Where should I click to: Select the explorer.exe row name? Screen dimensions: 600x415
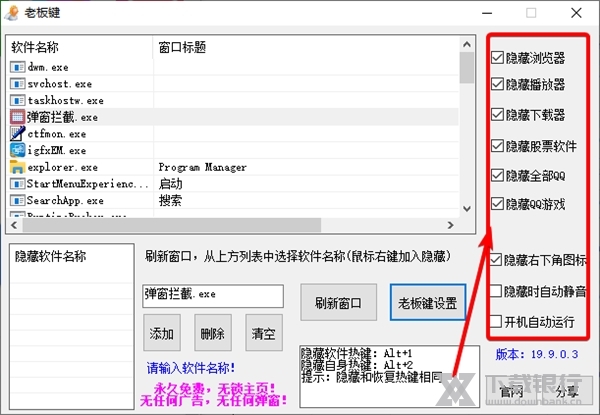point(62,168)
